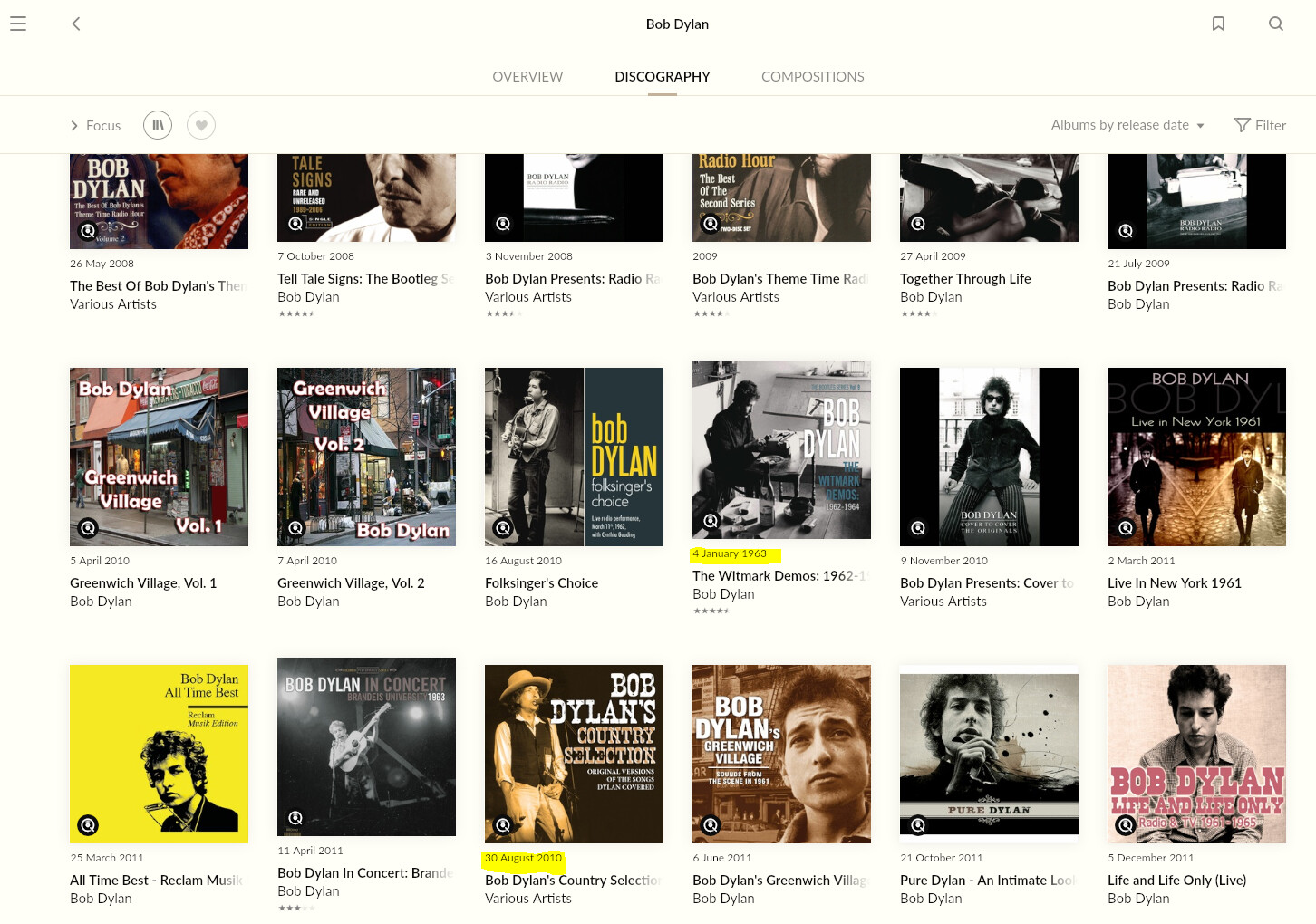Click Various Artists under Cover to Cover
1316x924 pixels.
pyautogui.click(x=943, y=602)
